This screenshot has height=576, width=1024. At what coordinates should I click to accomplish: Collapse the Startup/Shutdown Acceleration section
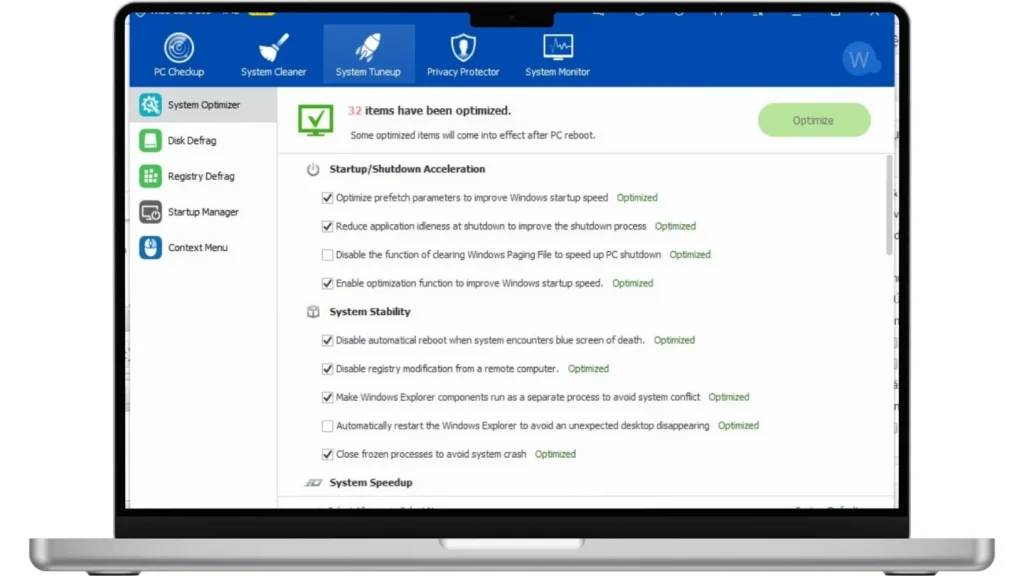407,170
